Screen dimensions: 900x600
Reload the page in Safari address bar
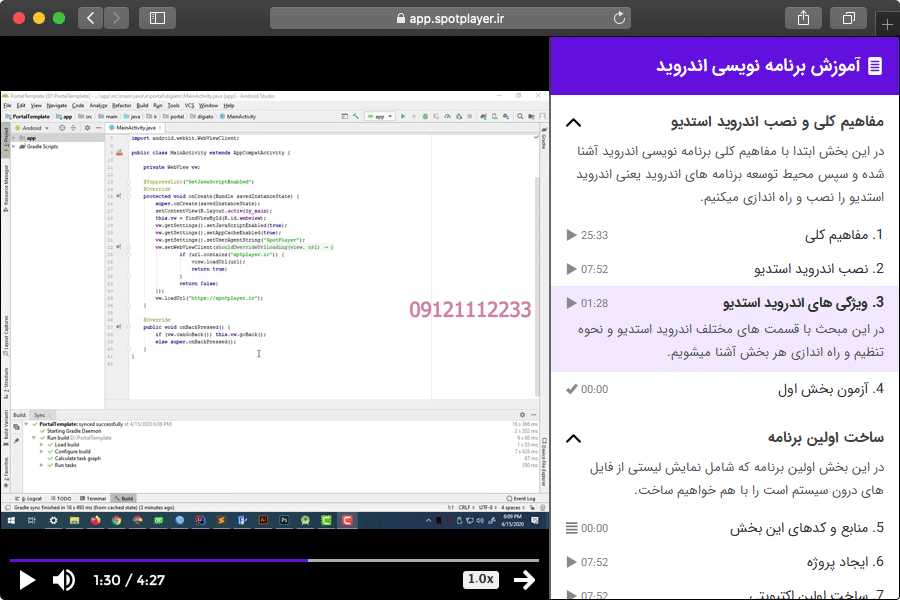click(620, 18)
